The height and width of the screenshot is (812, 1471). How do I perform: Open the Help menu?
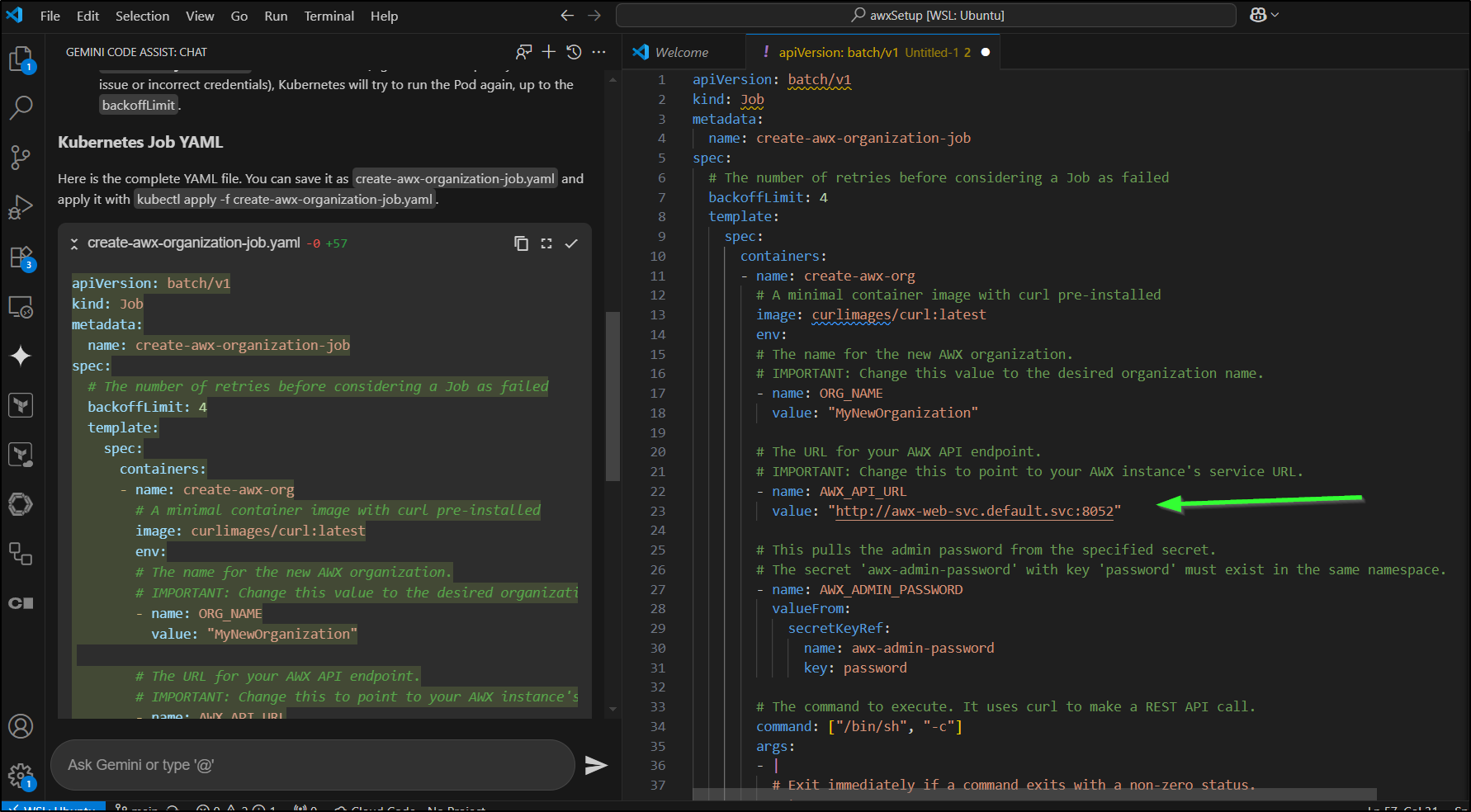tap(384, 16)
